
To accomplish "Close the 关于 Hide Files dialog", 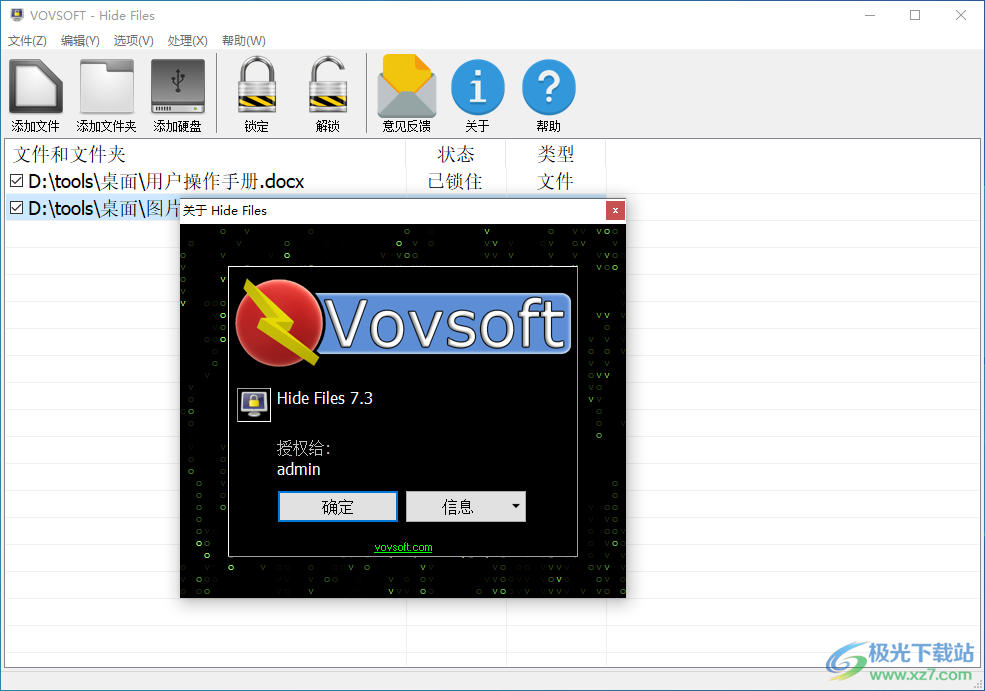I will (x=615, y=210).
